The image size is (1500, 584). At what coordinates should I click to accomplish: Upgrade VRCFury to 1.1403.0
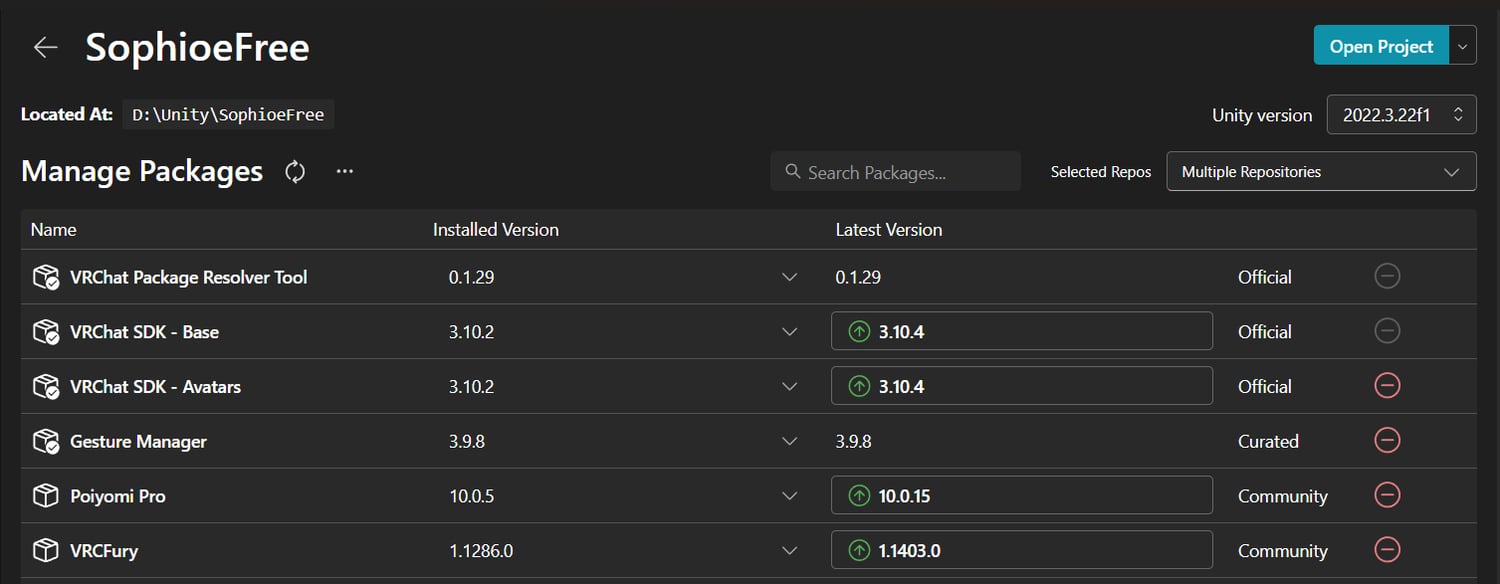pyautogui.click(x=1022, y=551)
